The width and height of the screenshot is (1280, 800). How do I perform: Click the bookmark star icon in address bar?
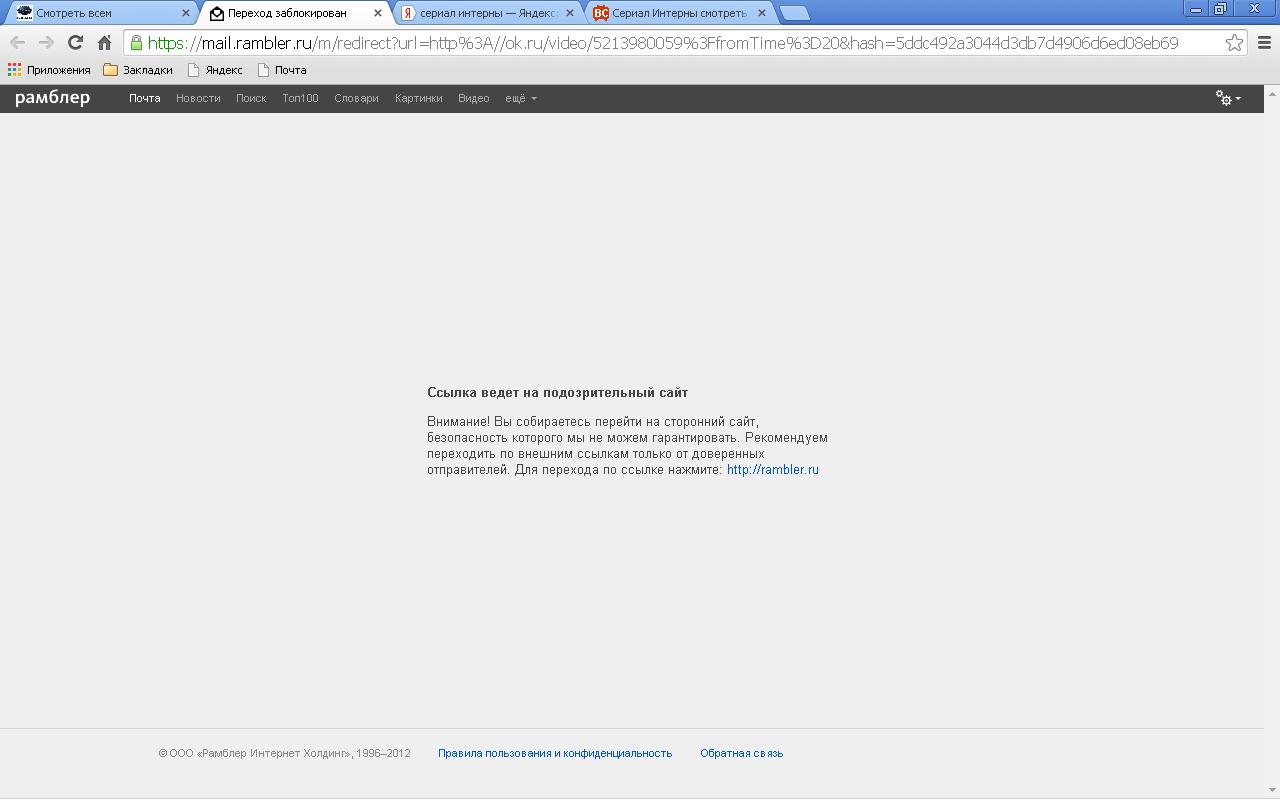click(x=1234, y=43)
